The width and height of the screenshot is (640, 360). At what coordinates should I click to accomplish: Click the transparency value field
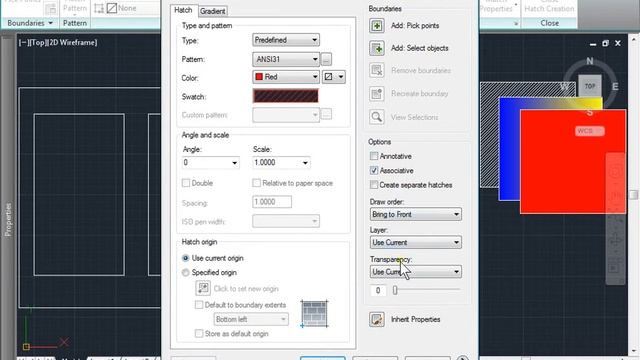tap(378, 290)
